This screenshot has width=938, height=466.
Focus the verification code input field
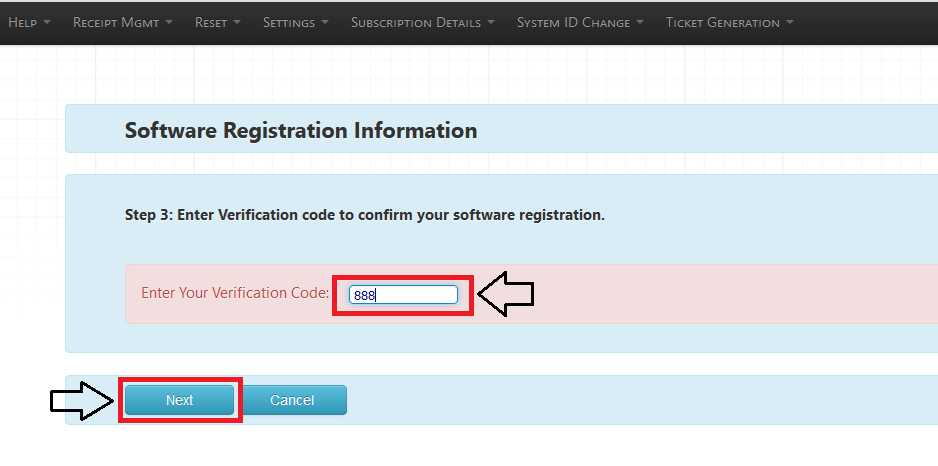click(403, 294)
